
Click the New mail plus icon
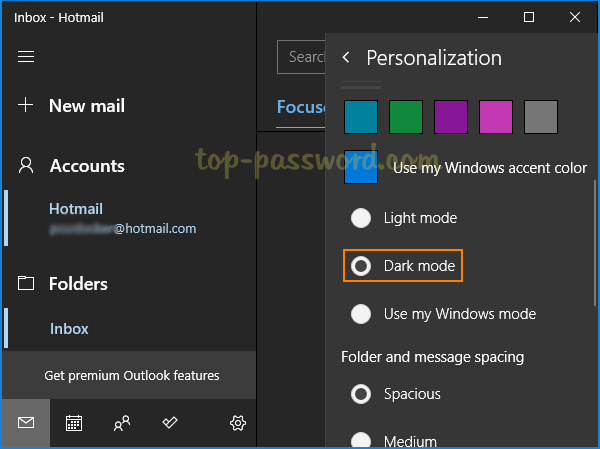tap(26, 105)
